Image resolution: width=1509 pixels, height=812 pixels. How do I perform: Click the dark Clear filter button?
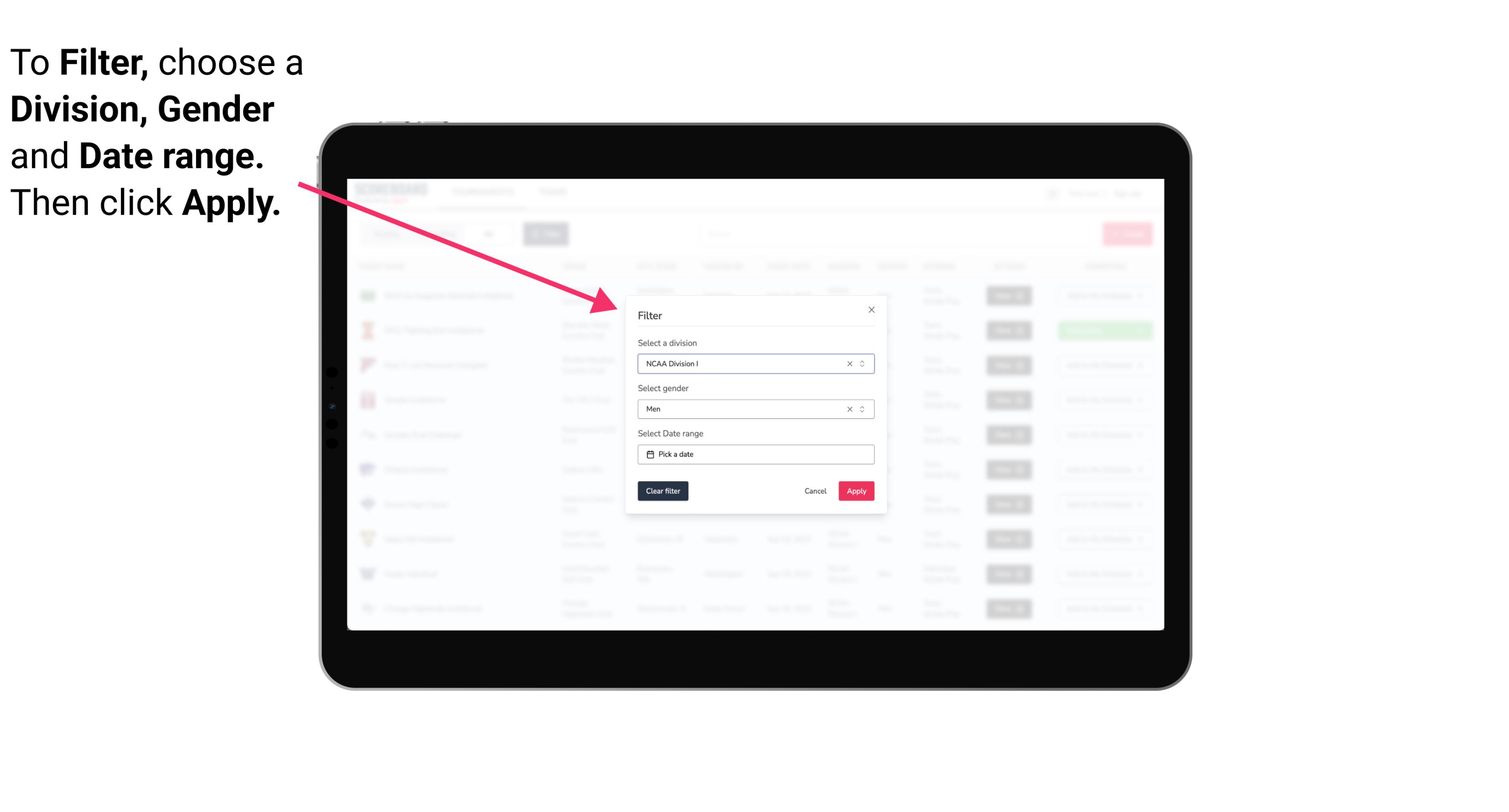click(x=663, y=491)
